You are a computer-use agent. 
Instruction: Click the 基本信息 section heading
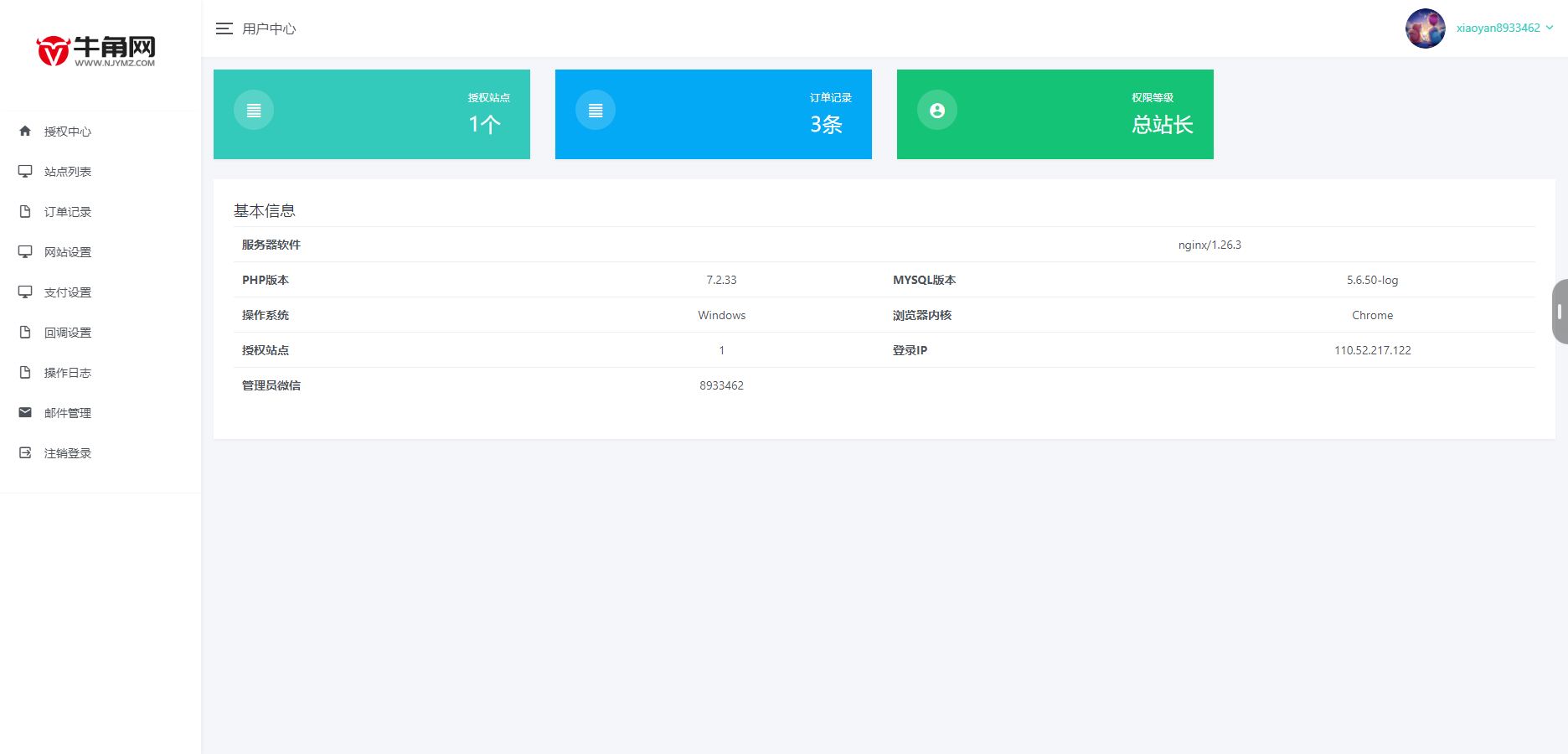pos(265,210)
